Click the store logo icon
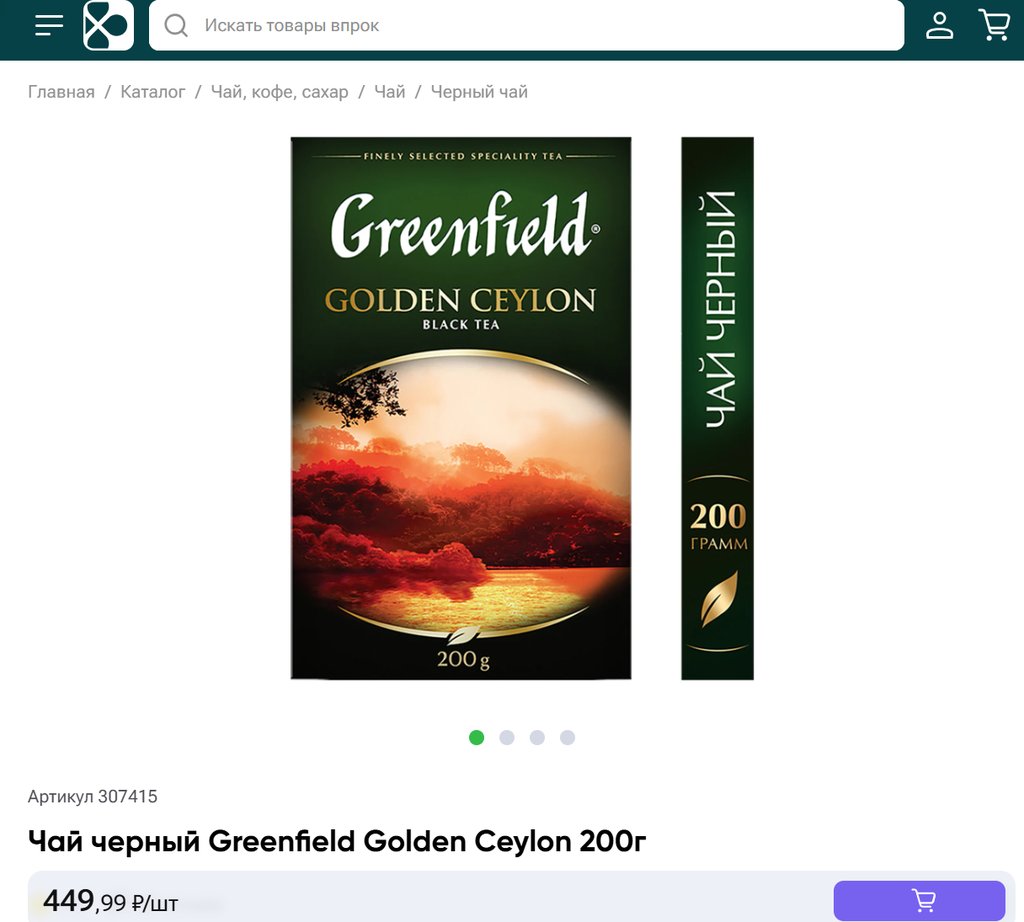 point(108,25)
